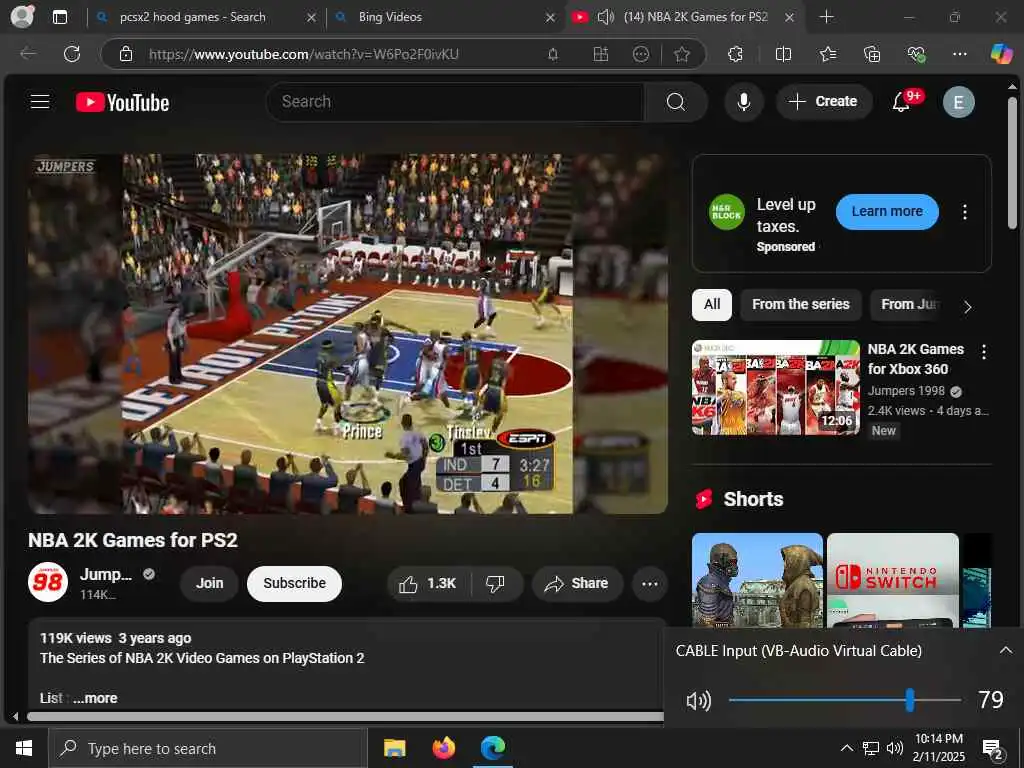Click the horizontal page scrollbar
Image resolution: width=1024 pixels, height=768 pixels.
pos(345,716)
